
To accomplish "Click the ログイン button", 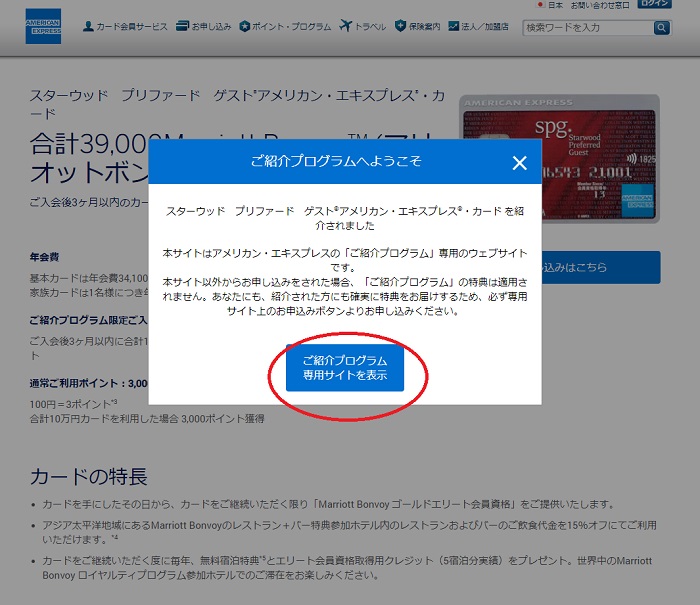I will point(654,4).
